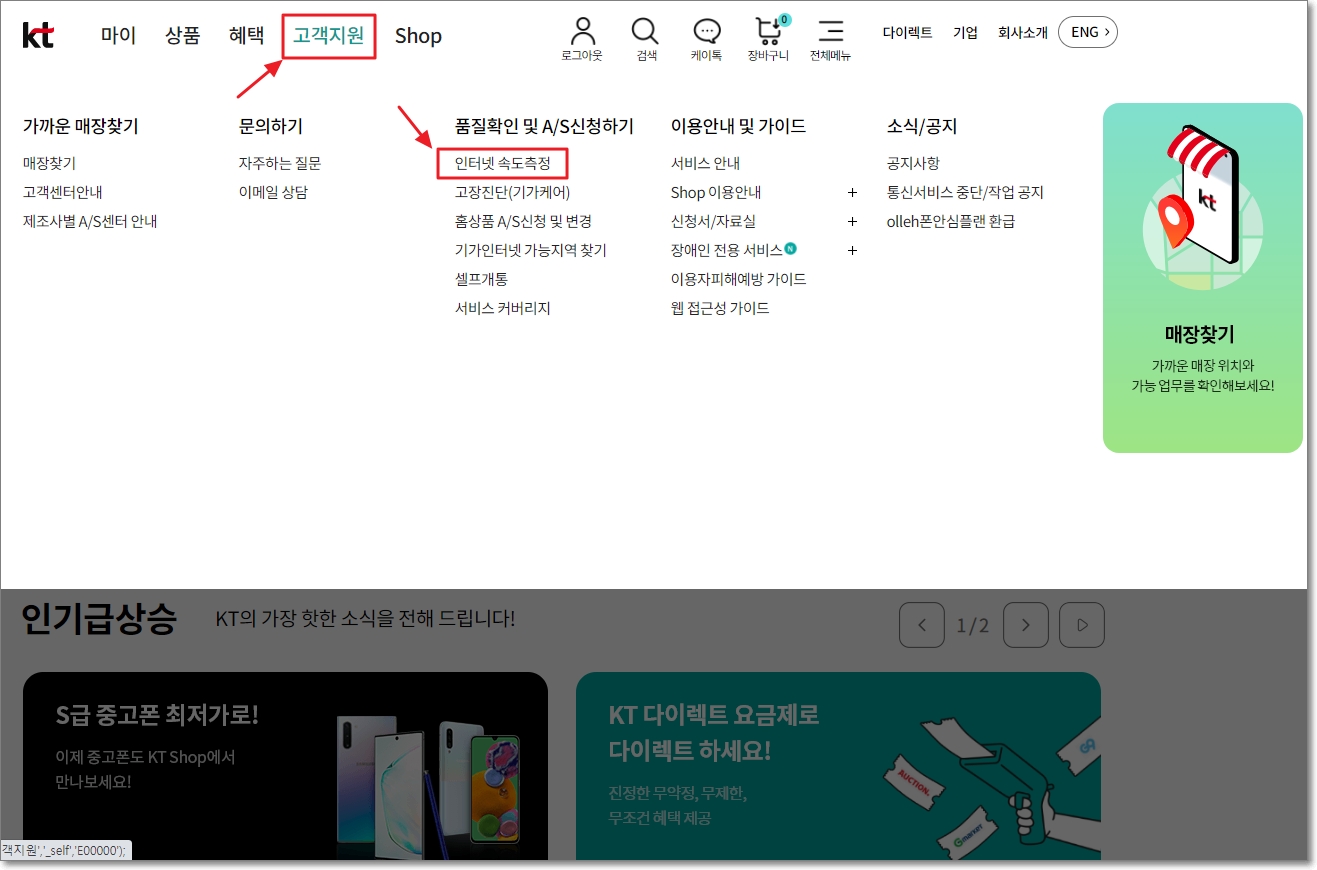The width and height of the screenshot is (1317, 870).
Task: Click the 매장찾기 store illustration banner
Action: point(1203,278)
